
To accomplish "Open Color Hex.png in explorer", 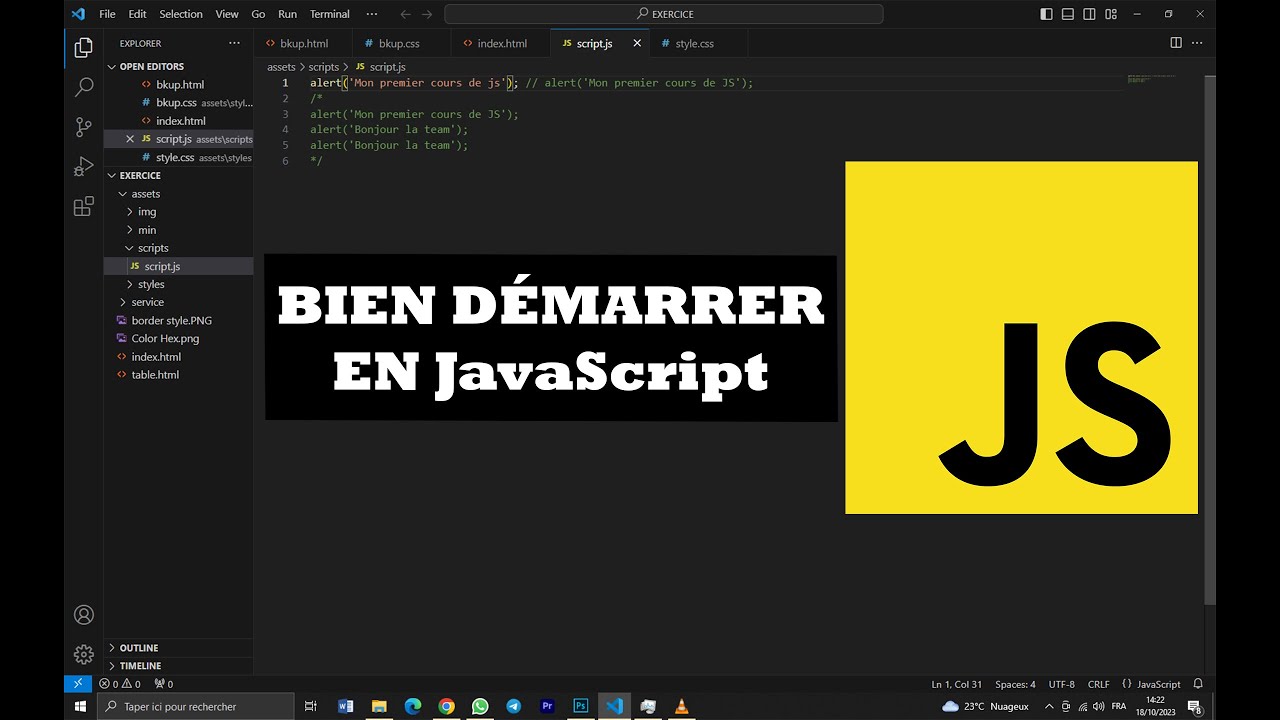I will coord(178,339).
